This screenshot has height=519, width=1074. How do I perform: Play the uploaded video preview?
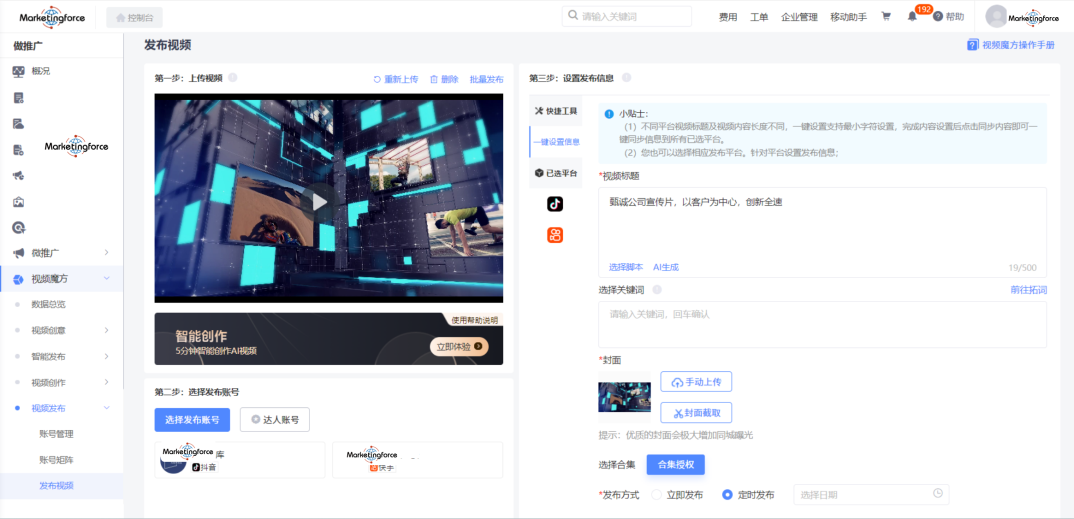[x=319, y=202]
